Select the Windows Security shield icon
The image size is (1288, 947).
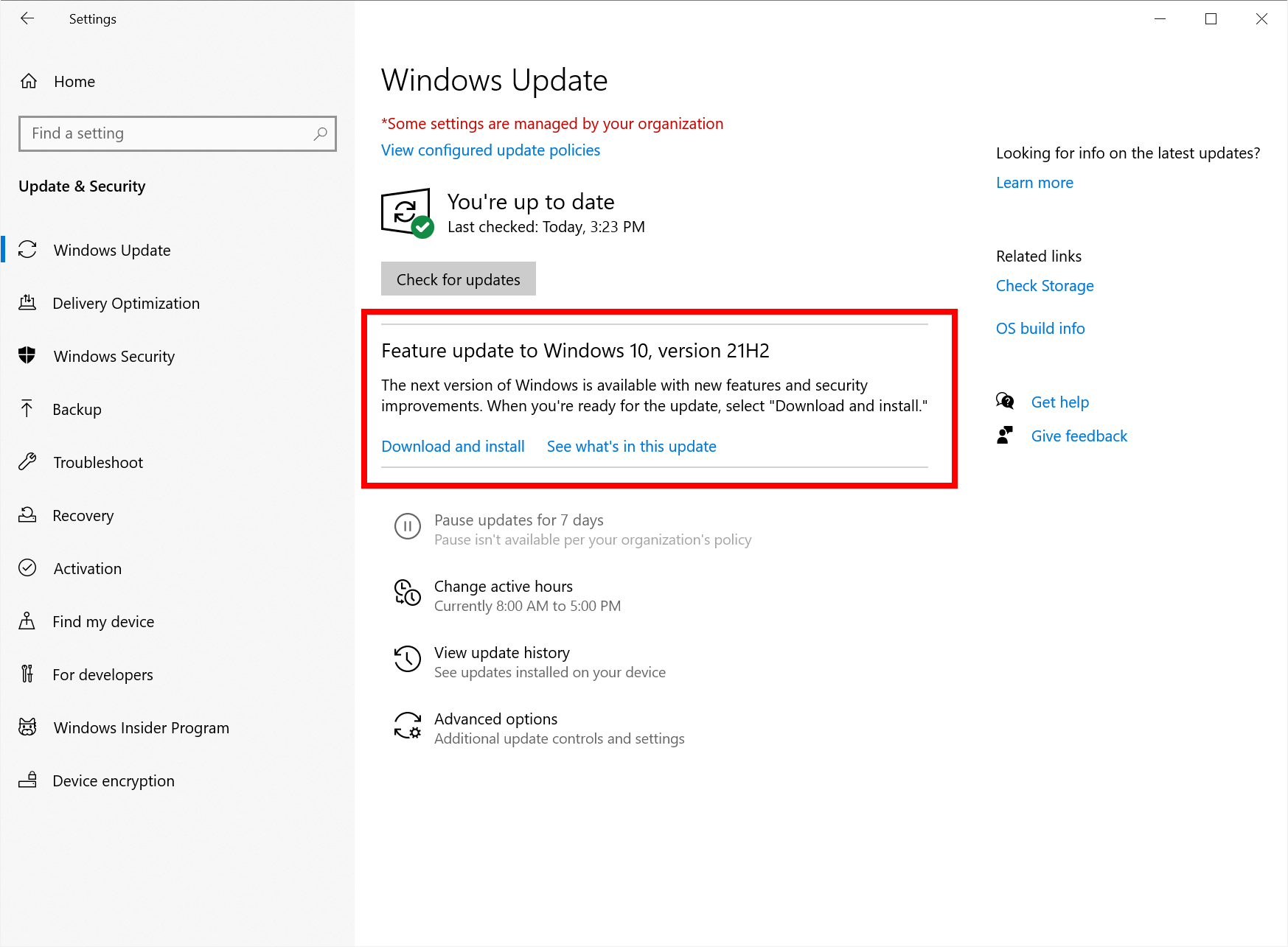[28, 356]
